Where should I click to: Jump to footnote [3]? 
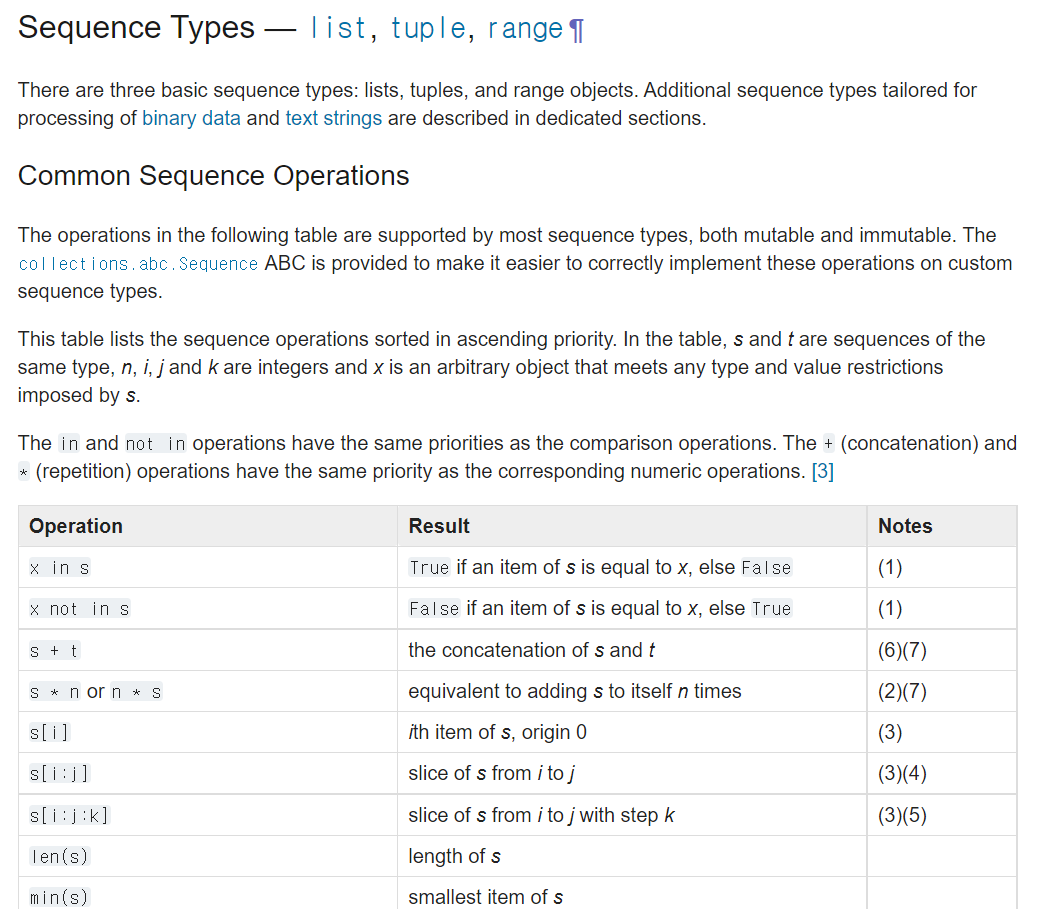tap(823, 472)
